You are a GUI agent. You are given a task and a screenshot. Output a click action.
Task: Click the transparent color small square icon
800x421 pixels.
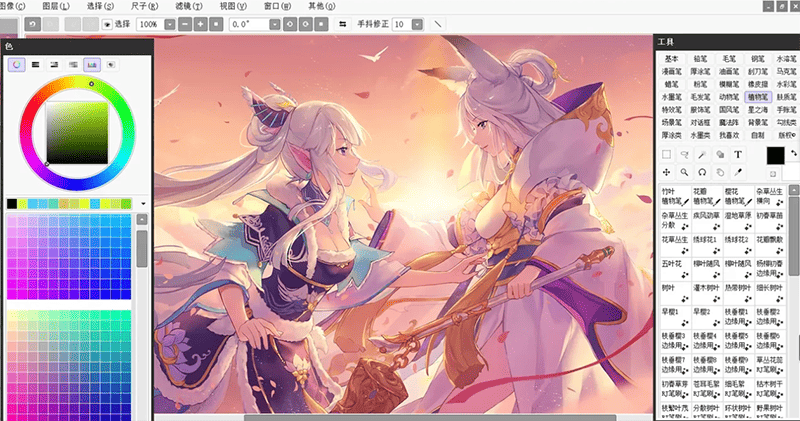pos(773,174)
